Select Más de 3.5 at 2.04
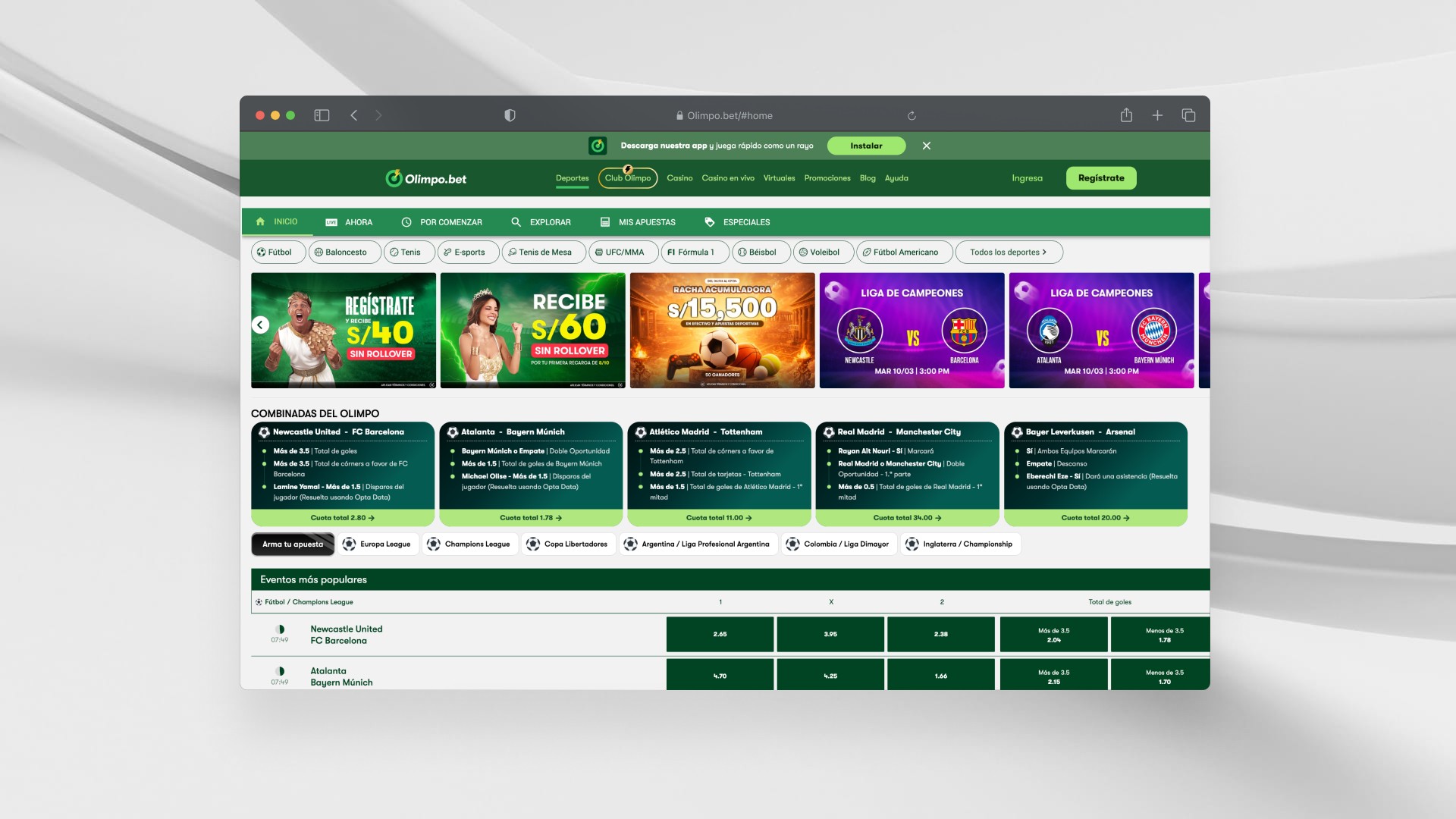 tap(1053, 634)
